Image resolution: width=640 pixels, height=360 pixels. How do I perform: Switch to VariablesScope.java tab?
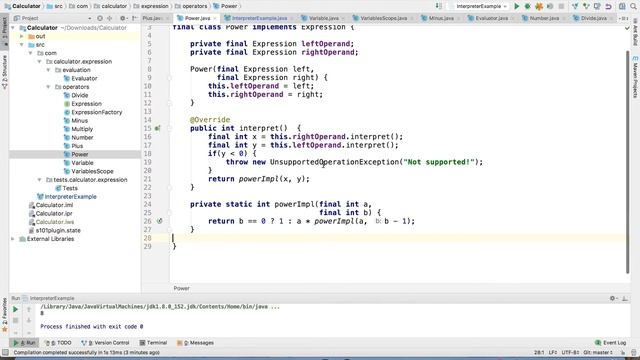[384, 18]
